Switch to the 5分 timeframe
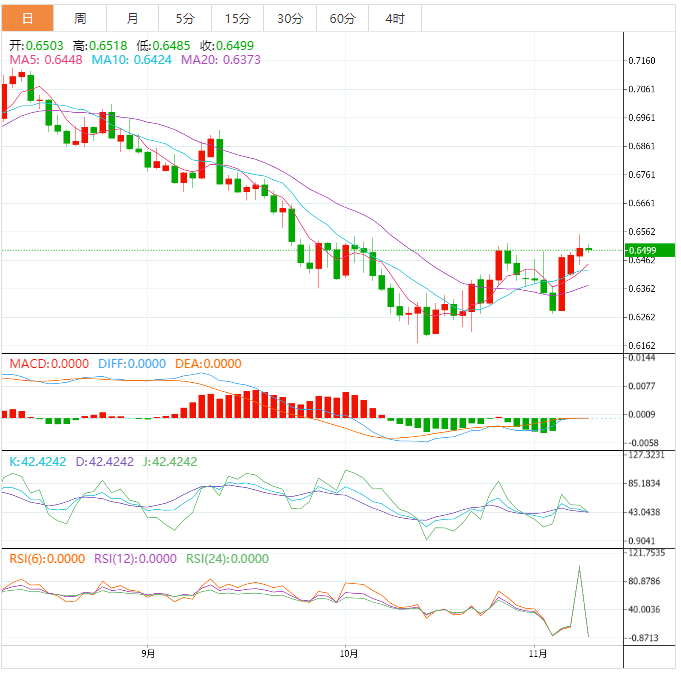 tap(185, 18)
